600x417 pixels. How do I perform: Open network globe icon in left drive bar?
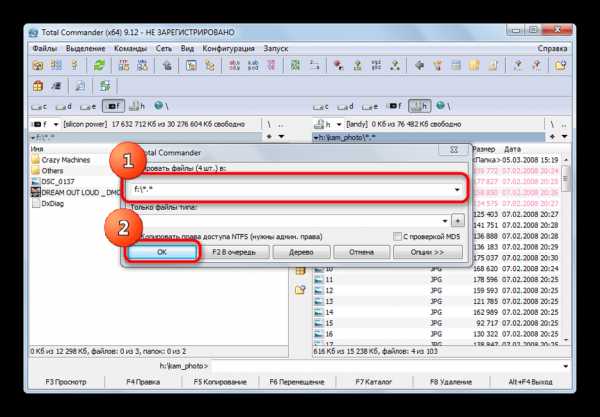[x=159, y=106]
